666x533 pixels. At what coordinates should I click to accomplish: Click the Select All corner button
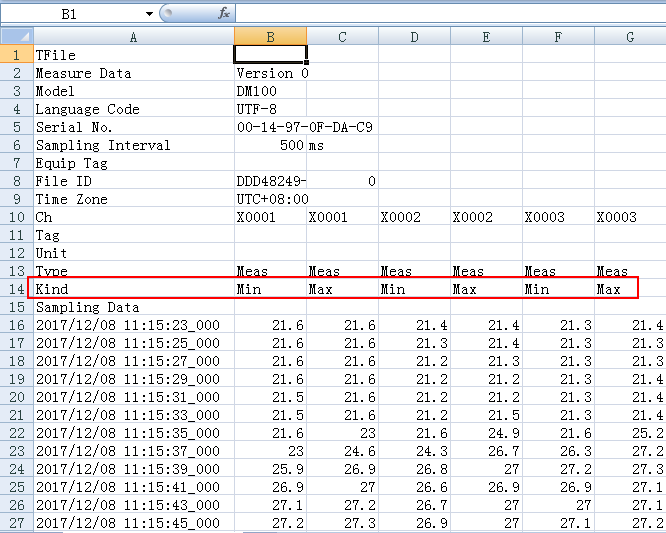pos(16,37)
